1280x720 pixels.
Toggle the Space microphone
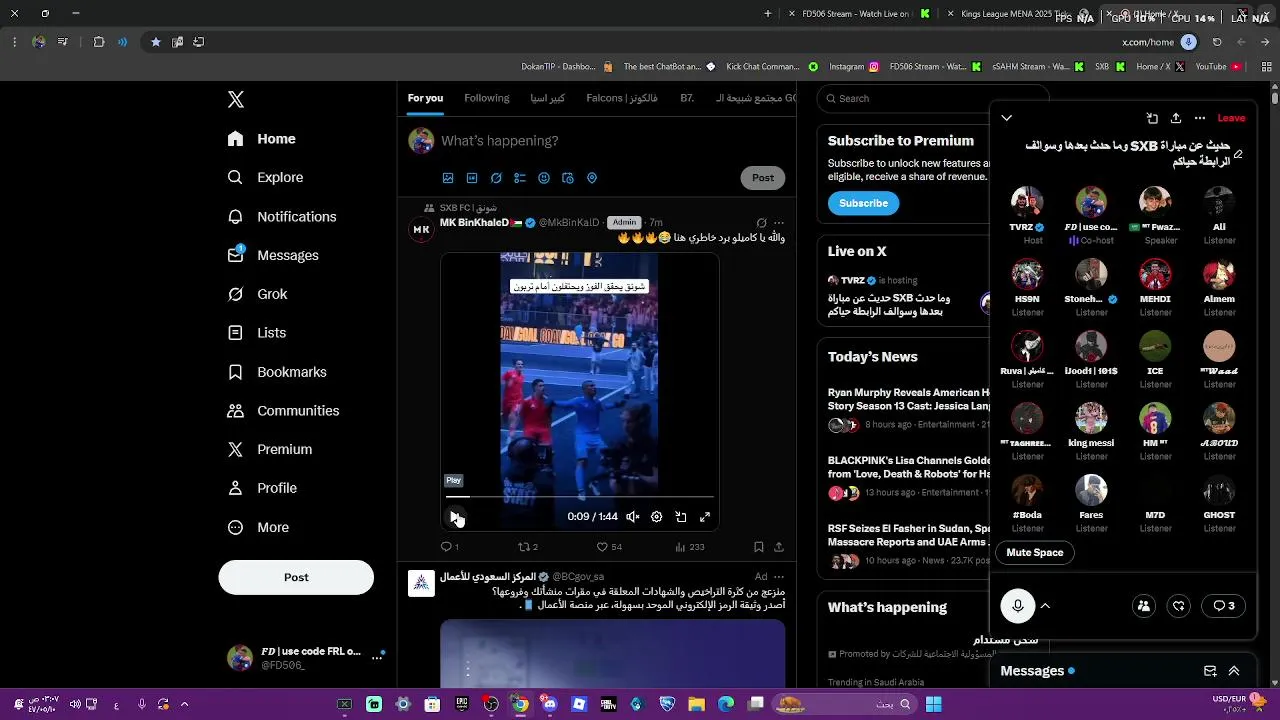(x=1018, y=606)
